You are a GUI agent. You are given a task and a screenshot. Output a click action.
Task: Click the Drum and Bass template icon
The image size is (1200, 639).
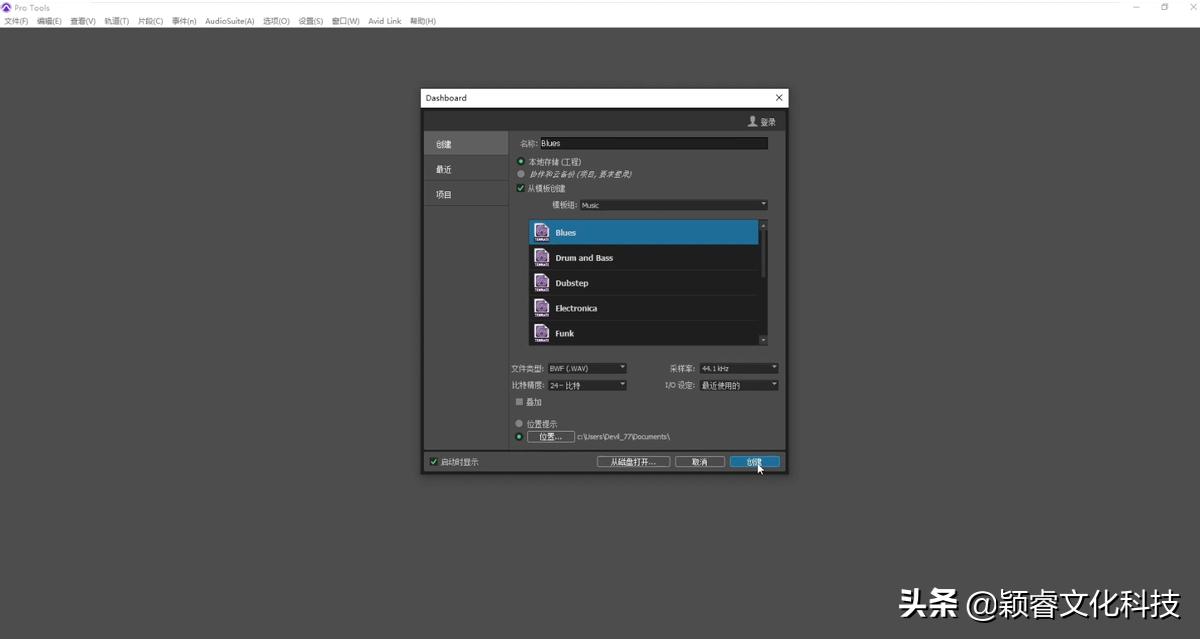point(542,257)
